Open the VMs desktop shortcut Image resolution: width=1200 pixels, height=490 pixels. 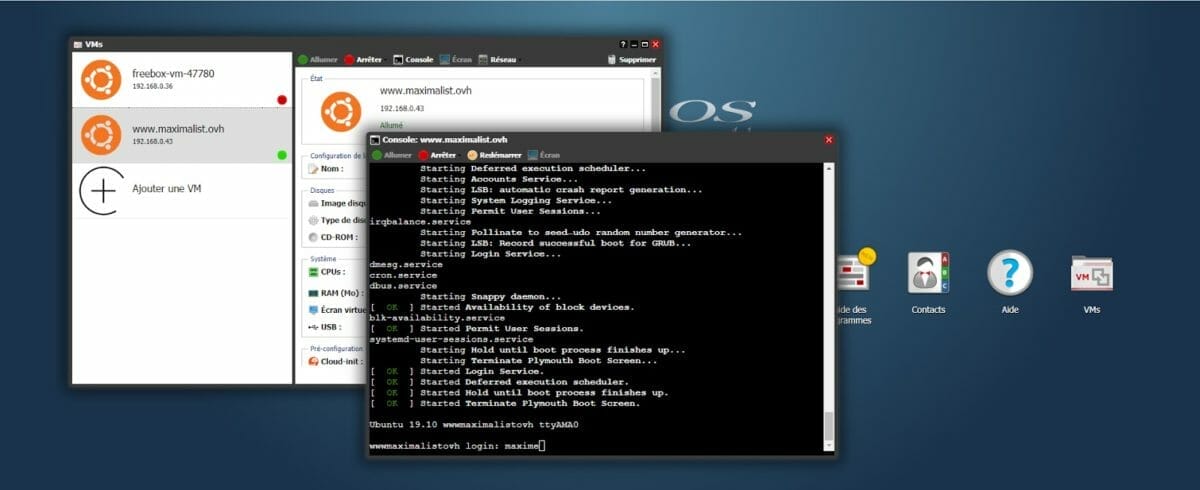tap(1091, 273)
